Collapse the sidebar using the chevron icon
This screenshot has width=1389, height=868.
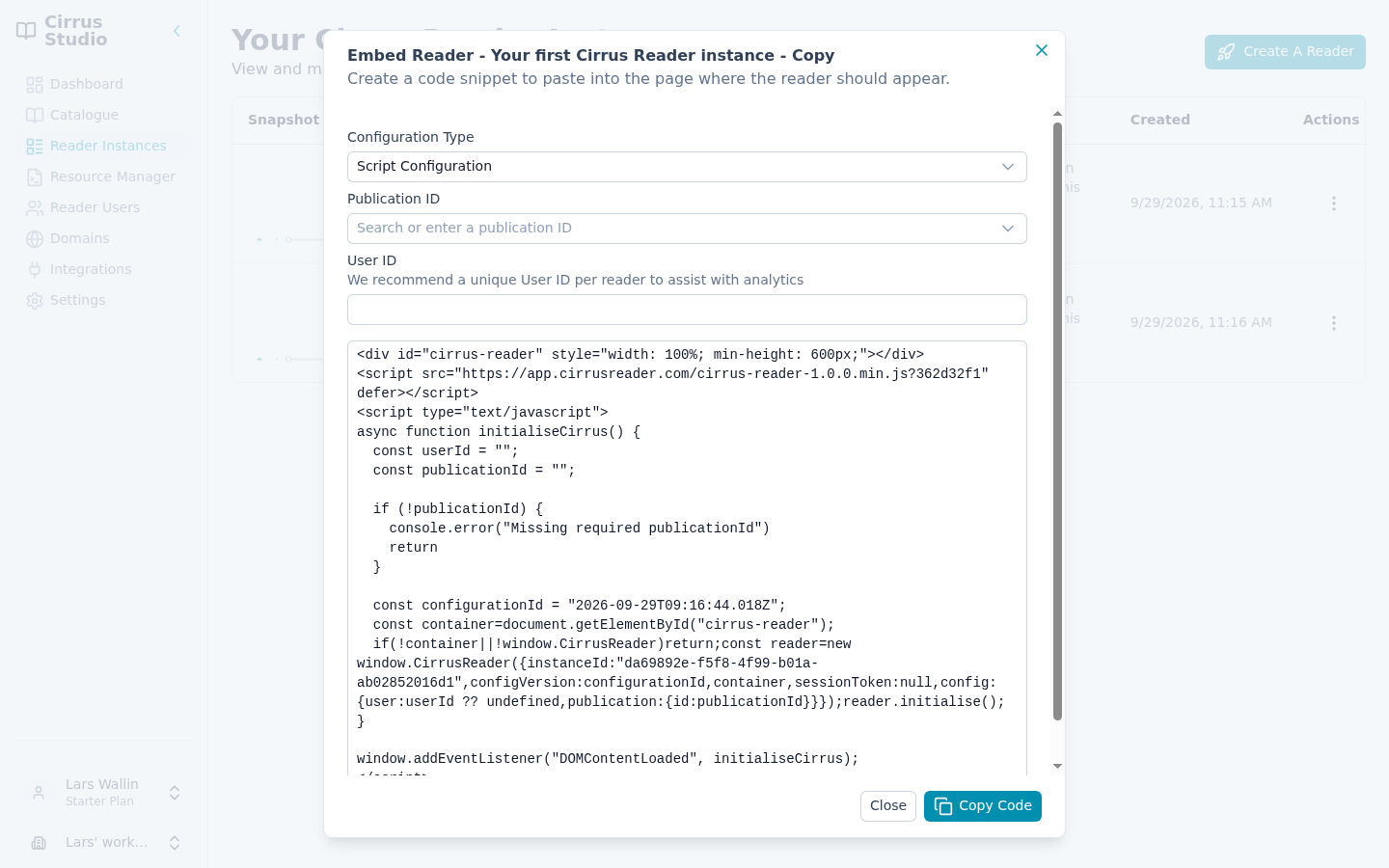click(177, 31)
